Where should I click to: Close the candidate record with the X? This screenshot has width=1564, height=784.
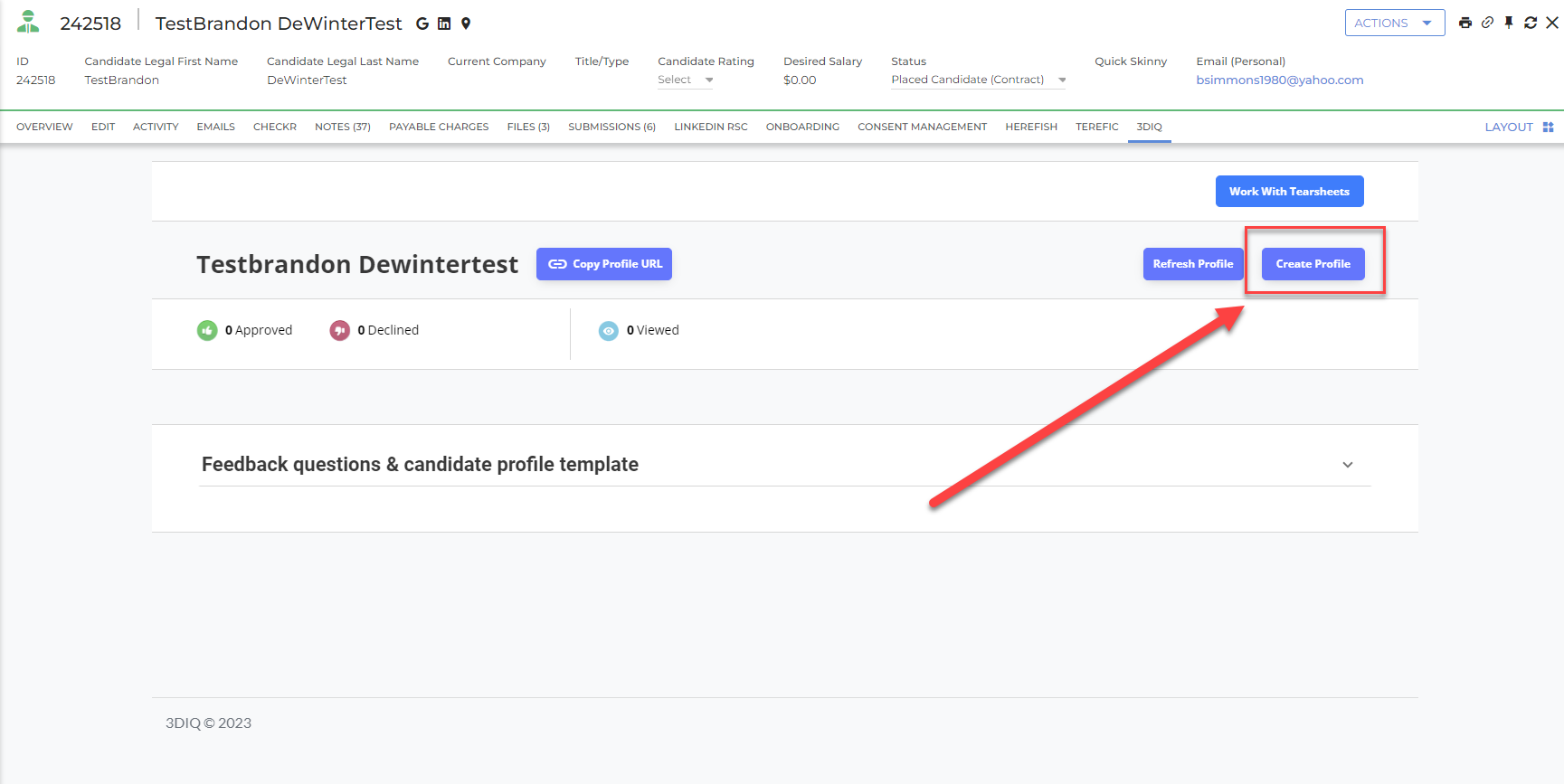point(1552,23)
